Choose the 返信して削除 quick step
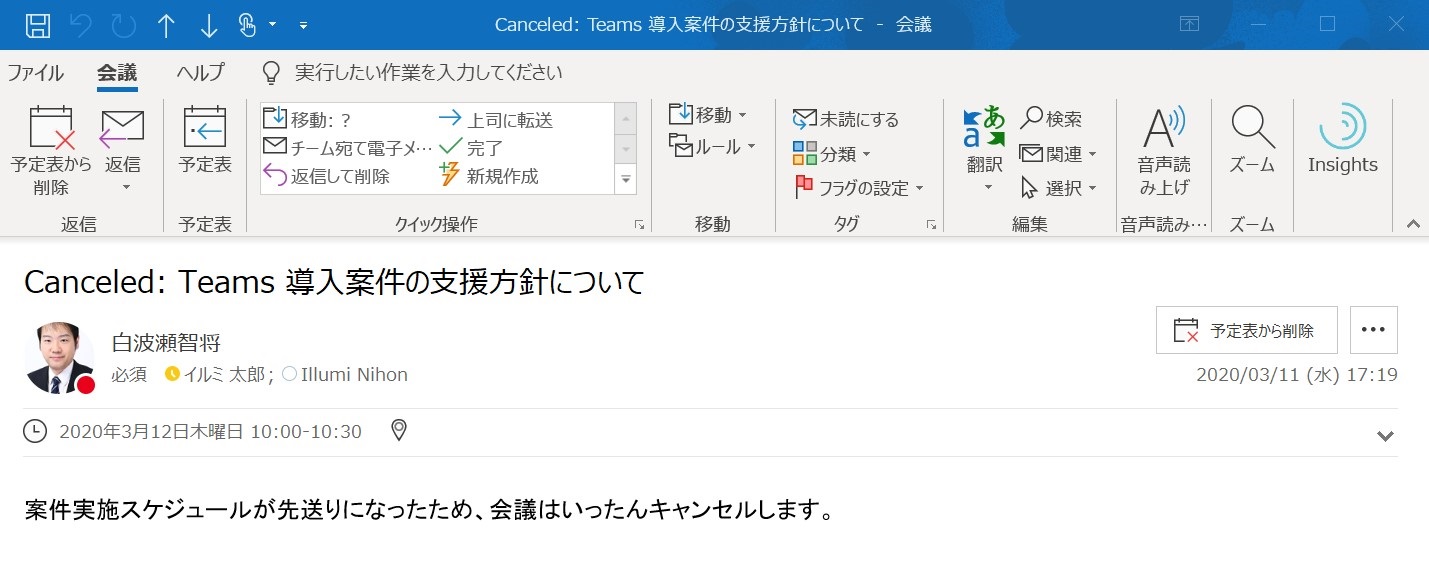This screenshot has height=579, width=1429. pos(326,176)
